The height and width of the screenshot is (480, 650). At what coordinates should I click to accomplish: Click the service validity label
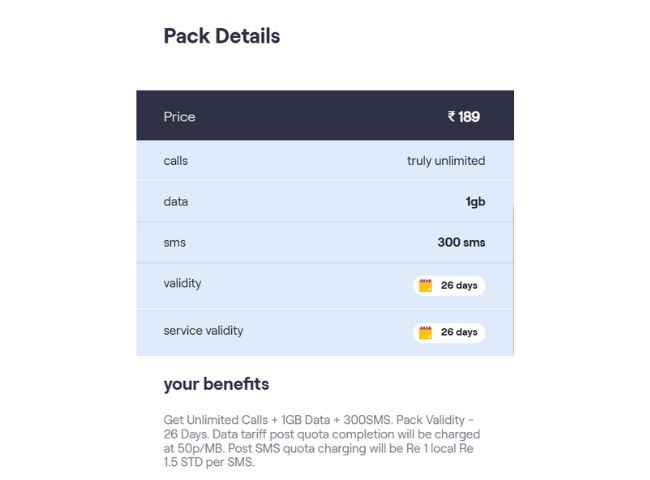[x=203, y=330]
